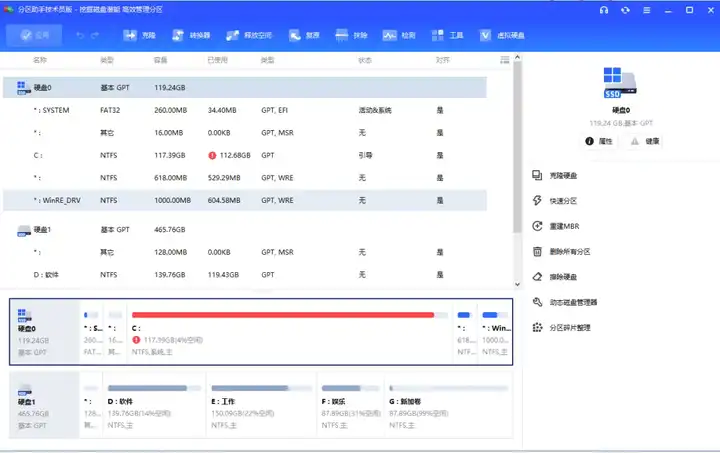Select 克隆硬盘 clone disk in the sidebar
The width and height of the screenshot is (720, 453).
pos(555,175)
